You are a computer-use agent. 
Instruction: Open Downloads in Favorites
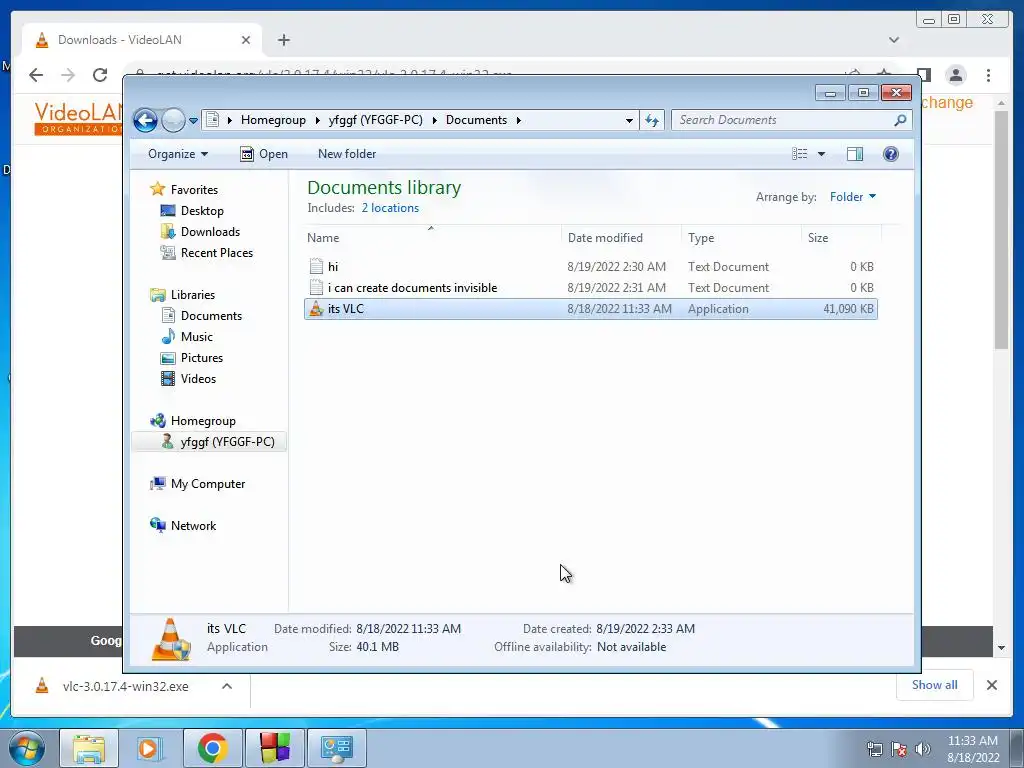tap(210, 232)
